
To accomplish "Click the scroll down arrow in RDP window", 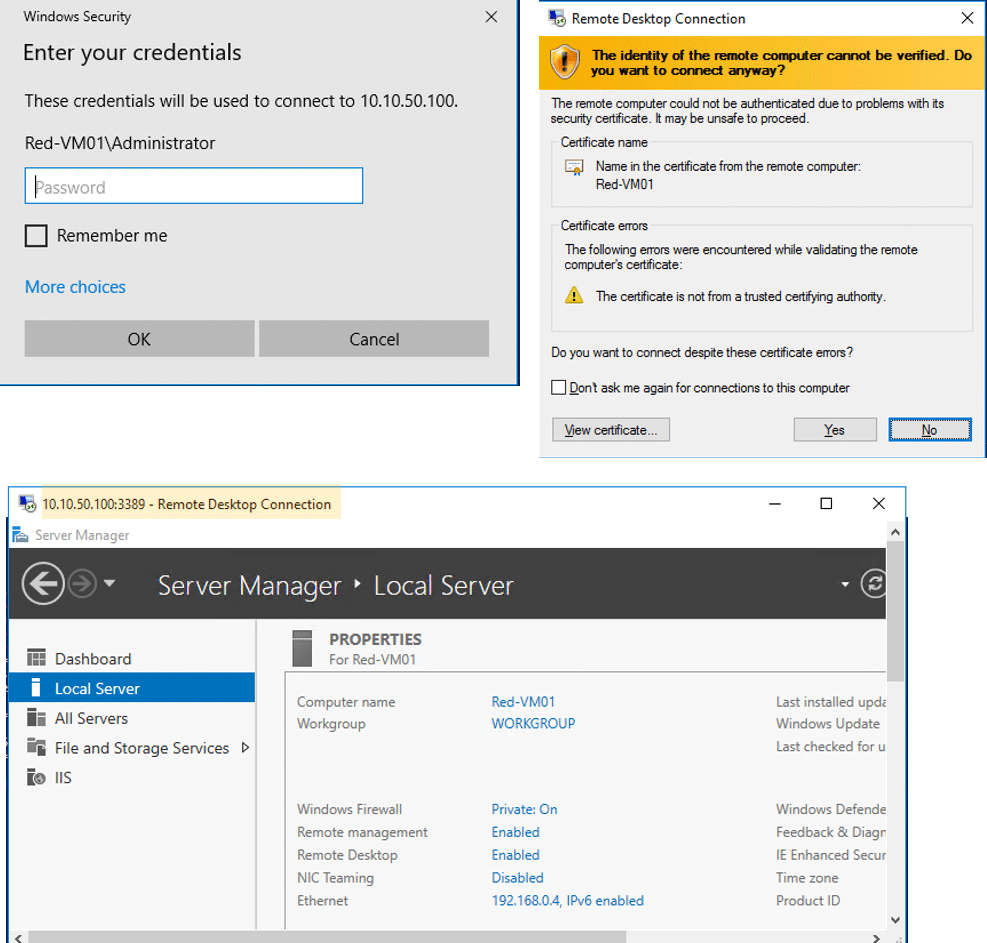I will pos(896,920).
